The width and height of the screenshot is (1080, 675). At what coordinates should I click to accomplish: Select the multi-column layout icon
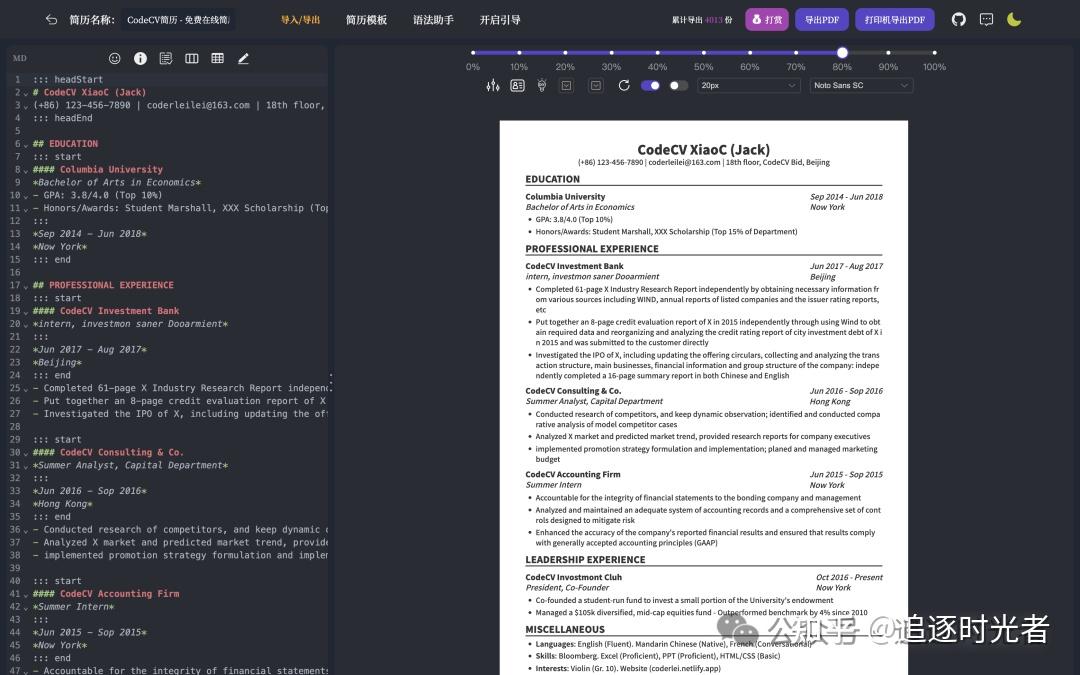tap(191, 58)
